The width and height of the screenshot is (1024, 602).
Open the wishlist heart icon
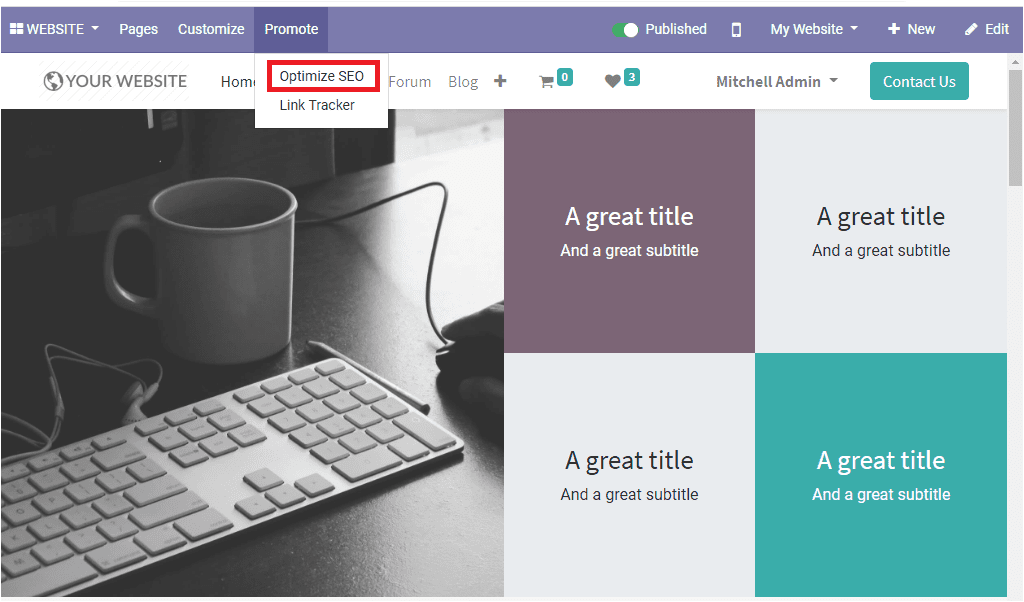tap(613, 81)
